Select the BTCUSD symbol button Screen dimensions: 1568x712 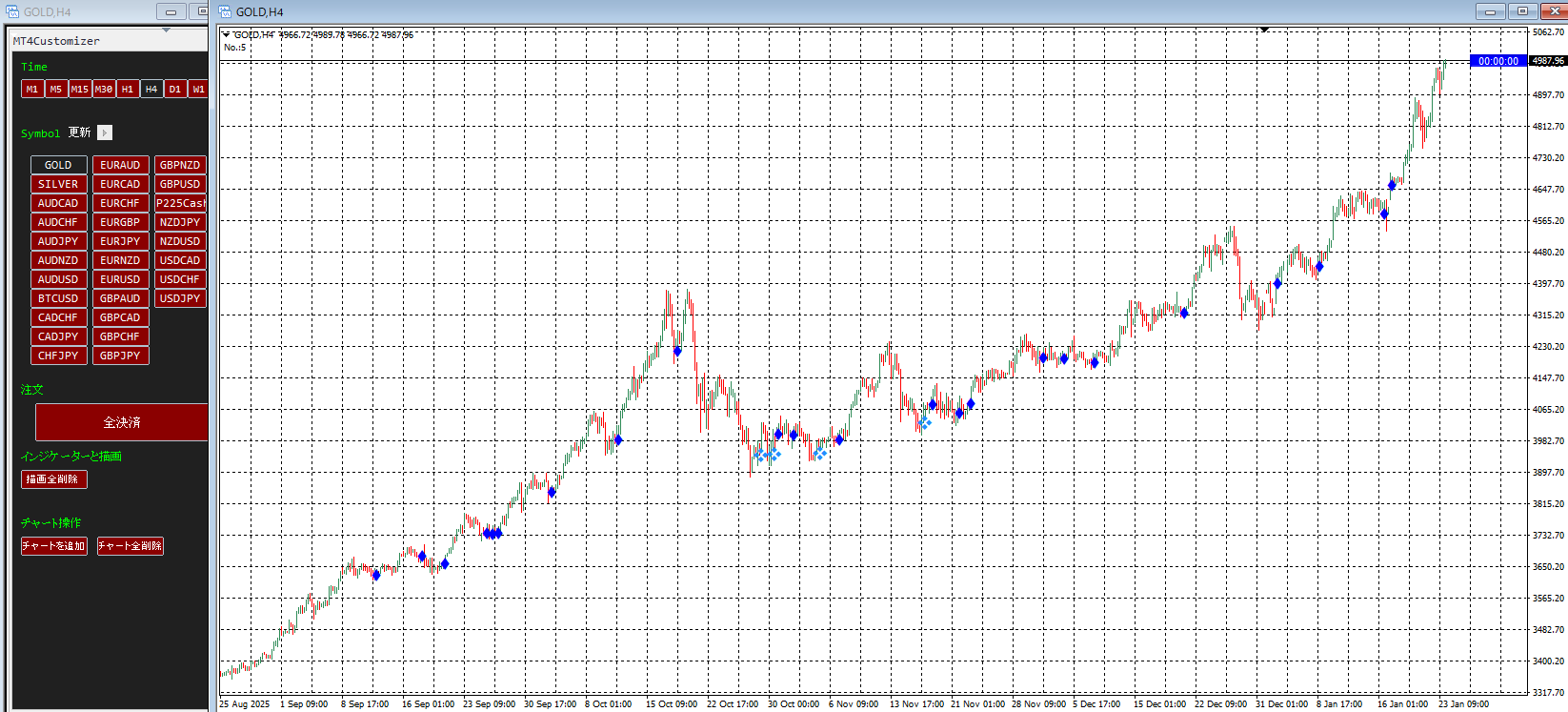[x=58, y=298]
